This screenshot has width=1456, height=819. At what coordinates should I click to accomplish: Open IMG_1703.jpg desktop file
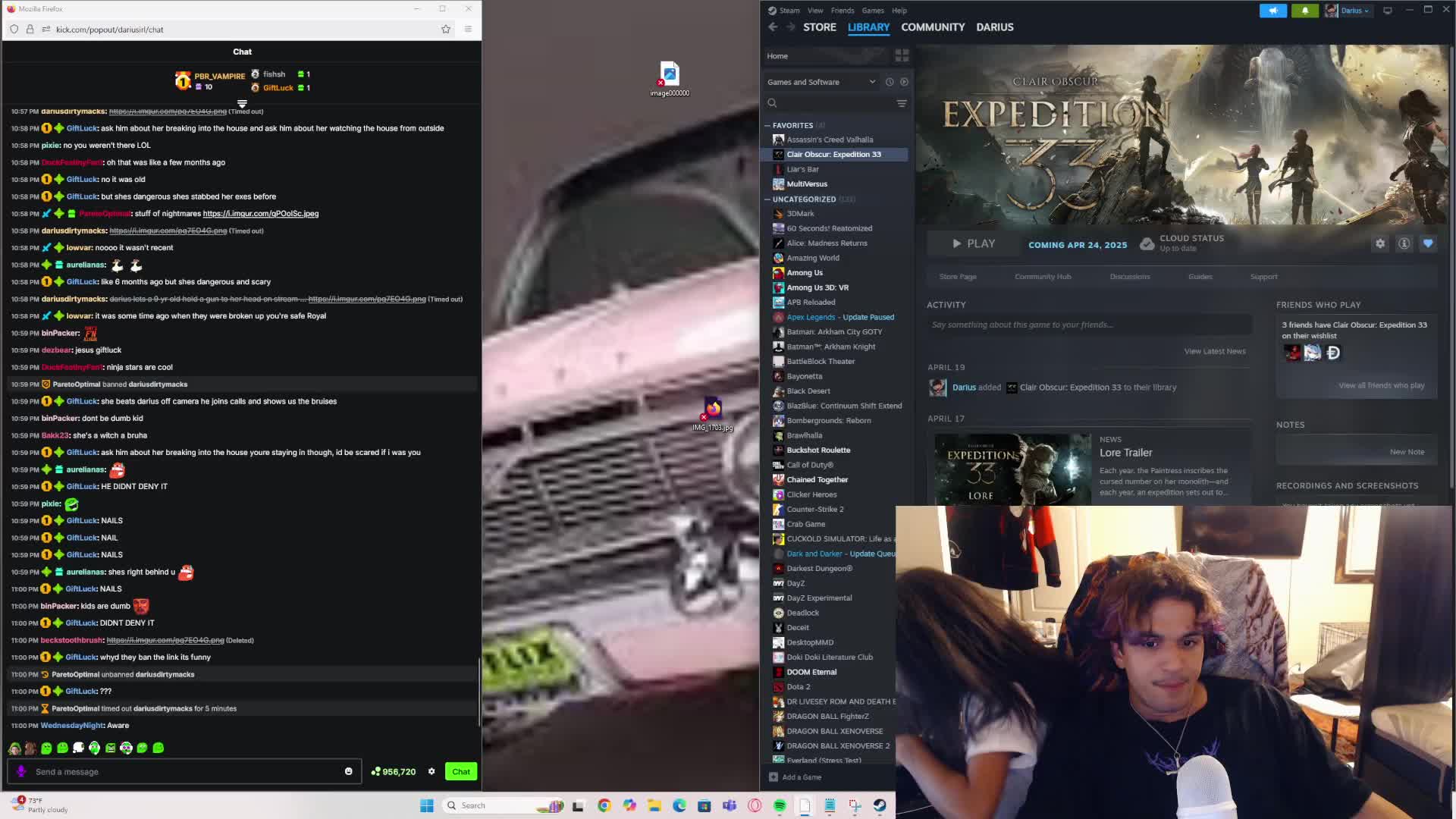tap(713, 414)
